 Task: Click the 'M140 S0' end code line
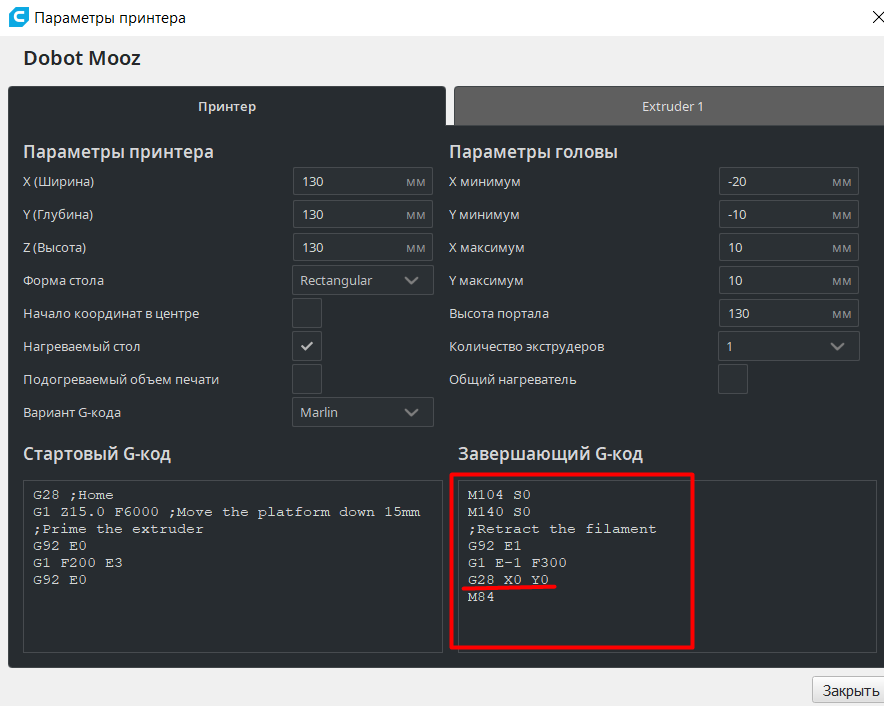tap(499, 512)
